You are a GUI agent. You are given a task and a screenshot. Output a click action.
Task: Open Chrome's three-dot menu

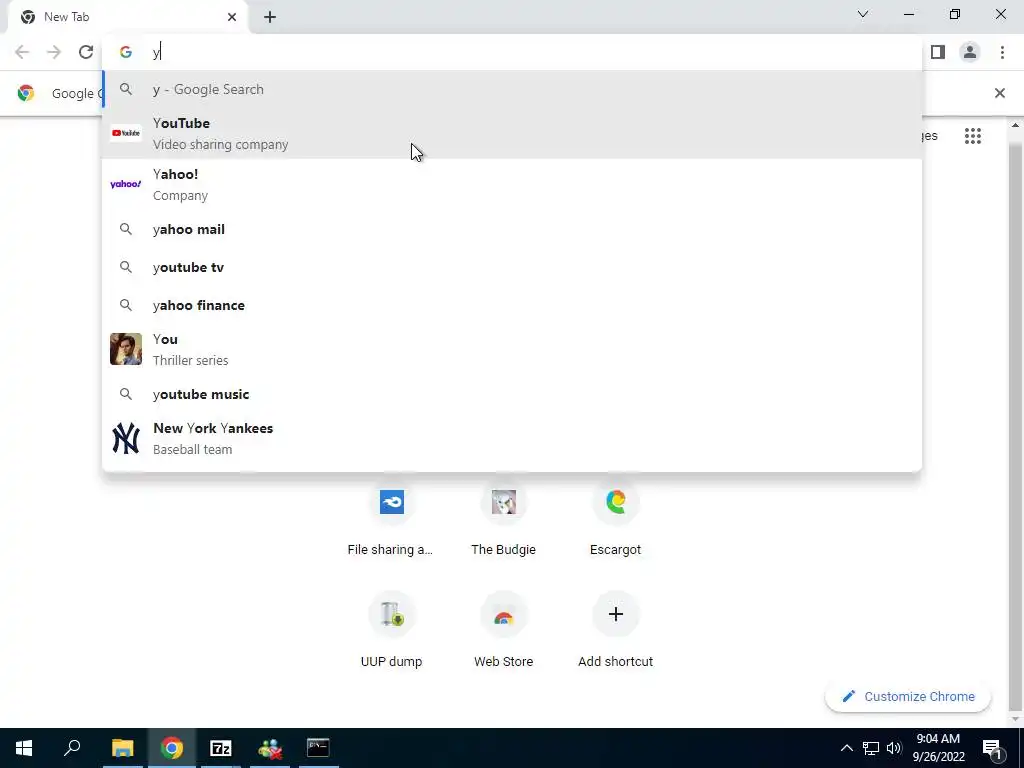1002,52
